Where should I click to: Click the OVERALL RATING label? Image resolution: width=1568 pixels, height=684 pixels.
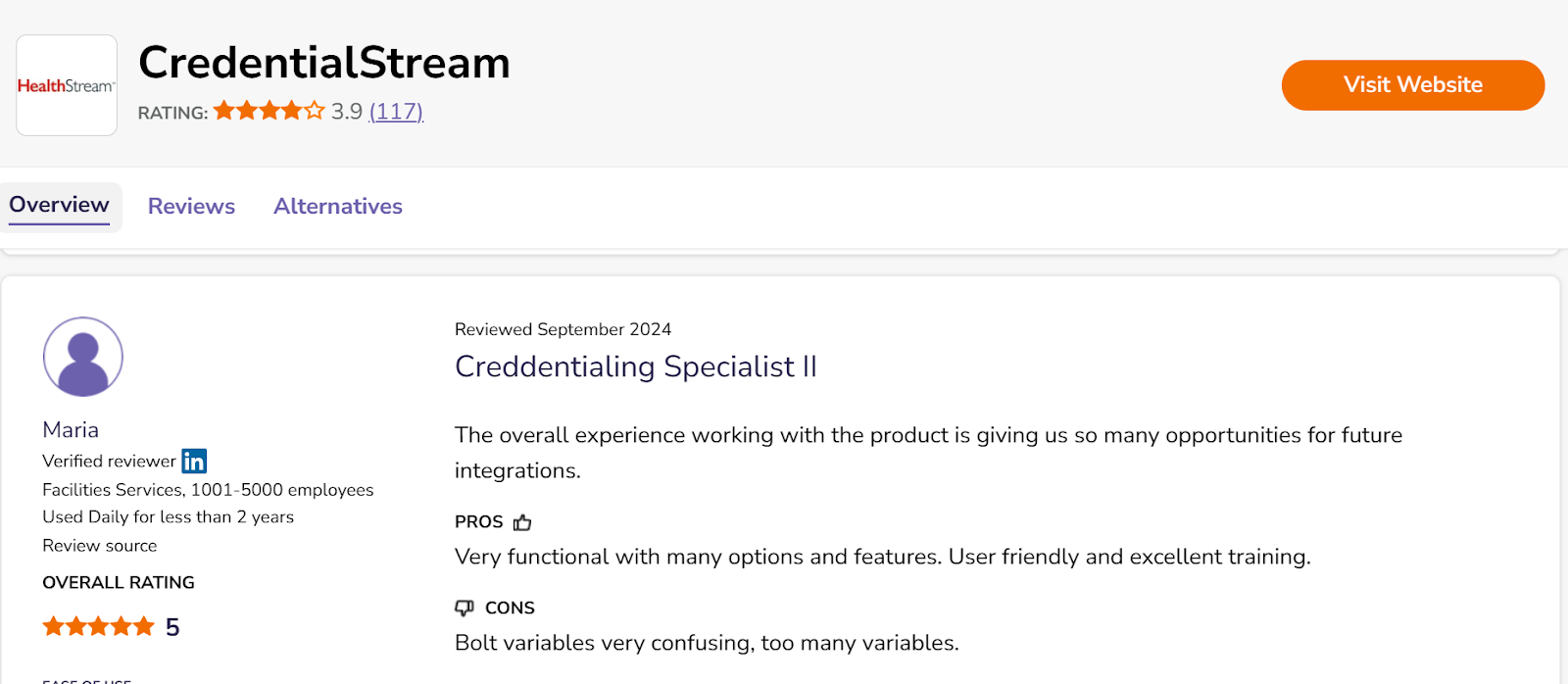pyautogui.click(x=119, y=583)
